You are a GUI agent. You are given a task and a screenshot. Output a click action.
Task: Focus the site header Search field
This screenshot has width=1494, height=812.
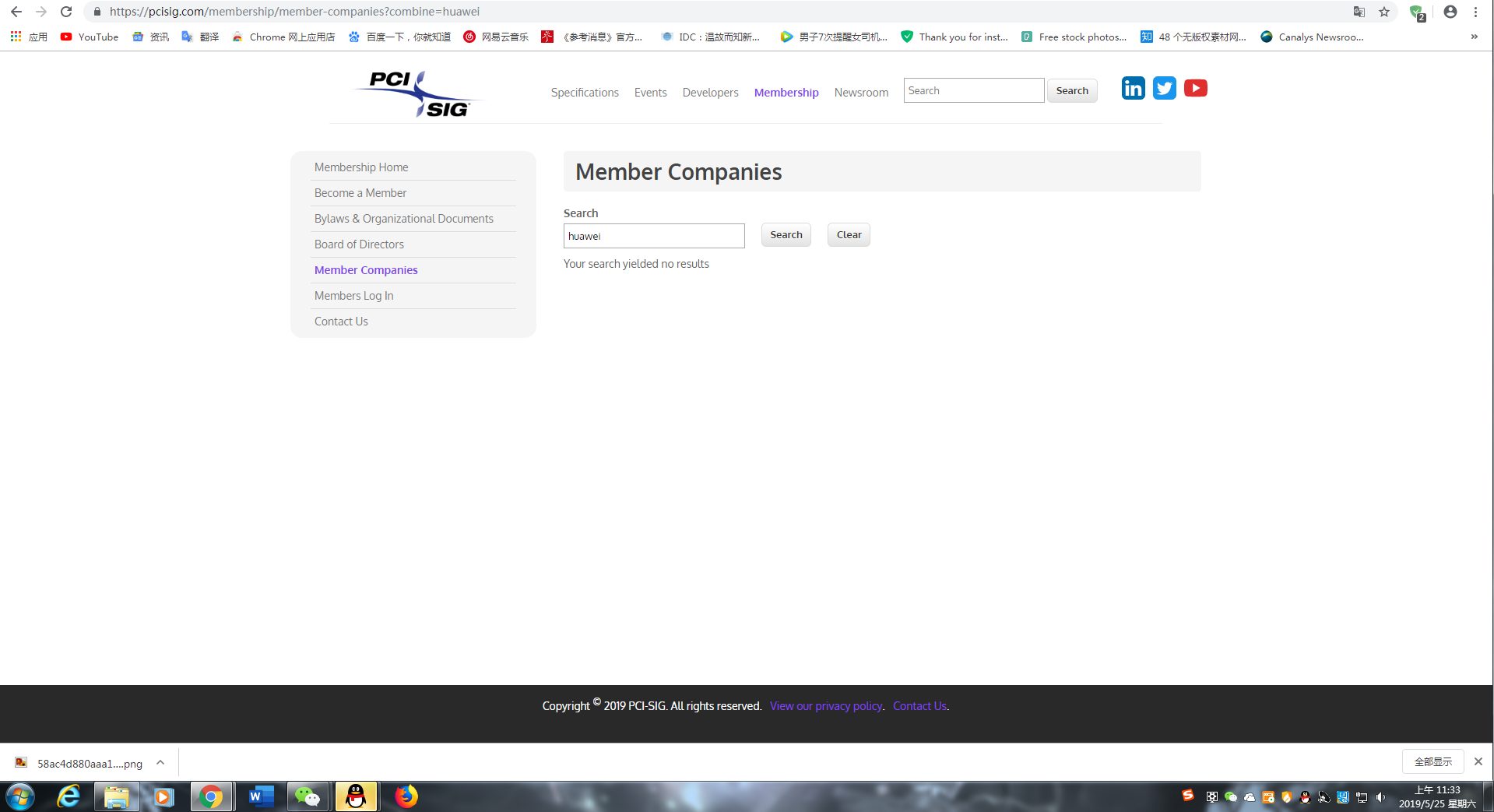[x=974, y=90]
